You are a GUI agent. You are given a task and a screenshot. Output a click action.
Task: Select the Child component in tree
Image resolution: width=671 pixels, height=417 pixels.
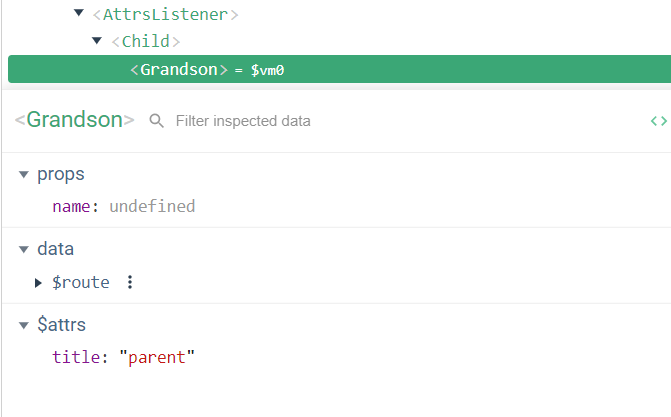[146, 42]
